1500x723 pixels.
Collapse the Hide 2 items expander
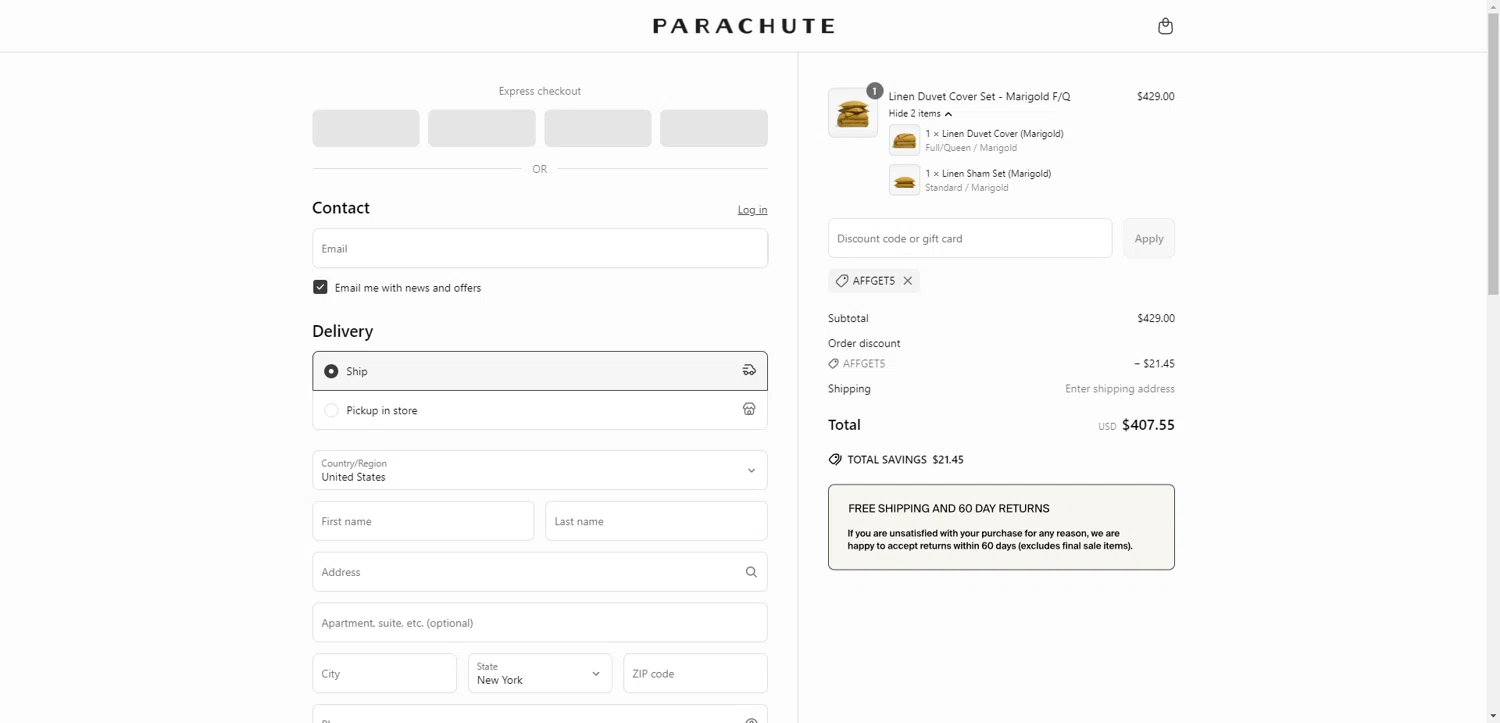[x=920, y=114]
